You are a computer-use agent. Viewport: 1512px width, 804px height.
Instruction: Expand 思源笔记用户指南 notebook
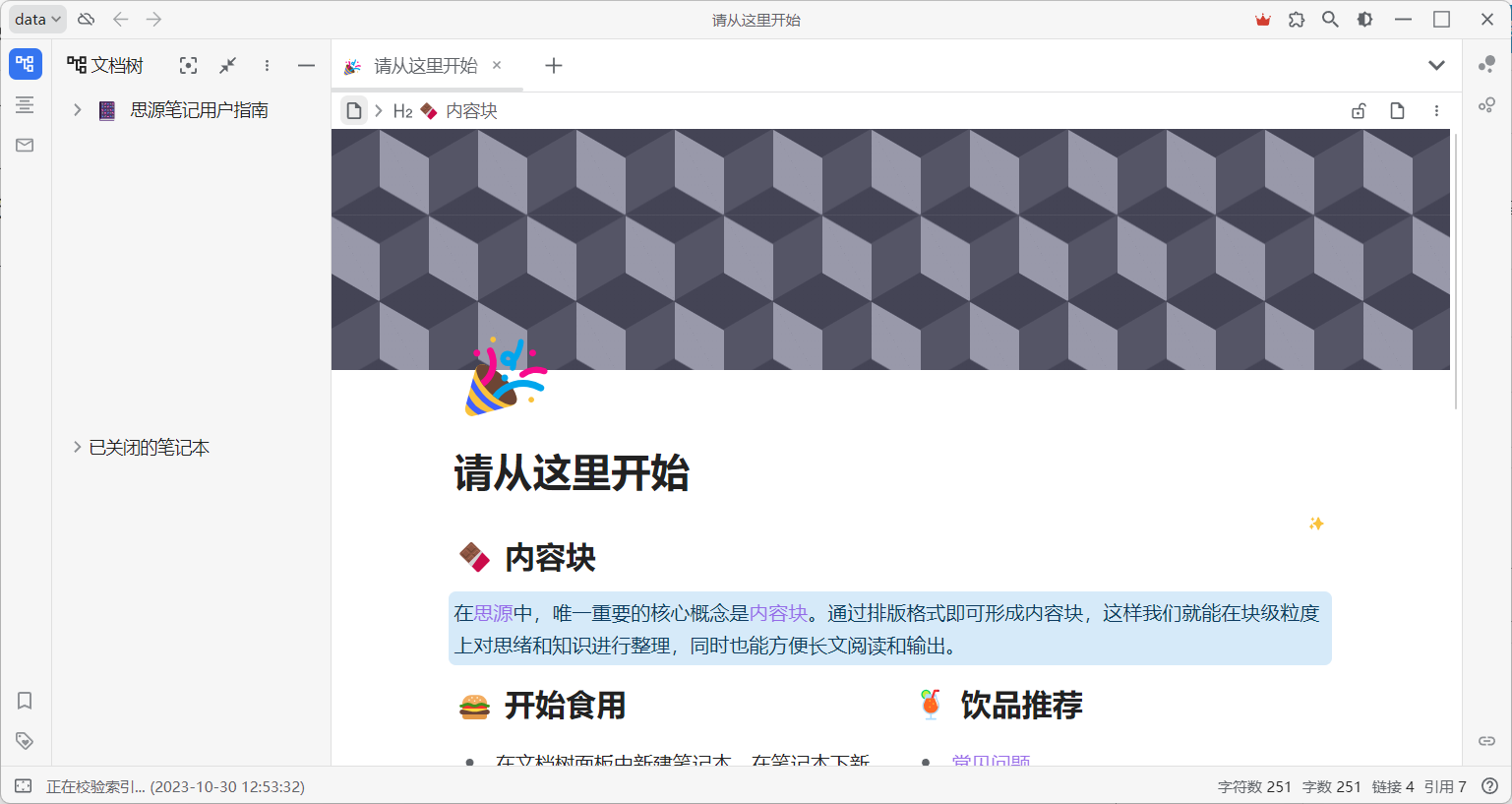coord(77,110)
